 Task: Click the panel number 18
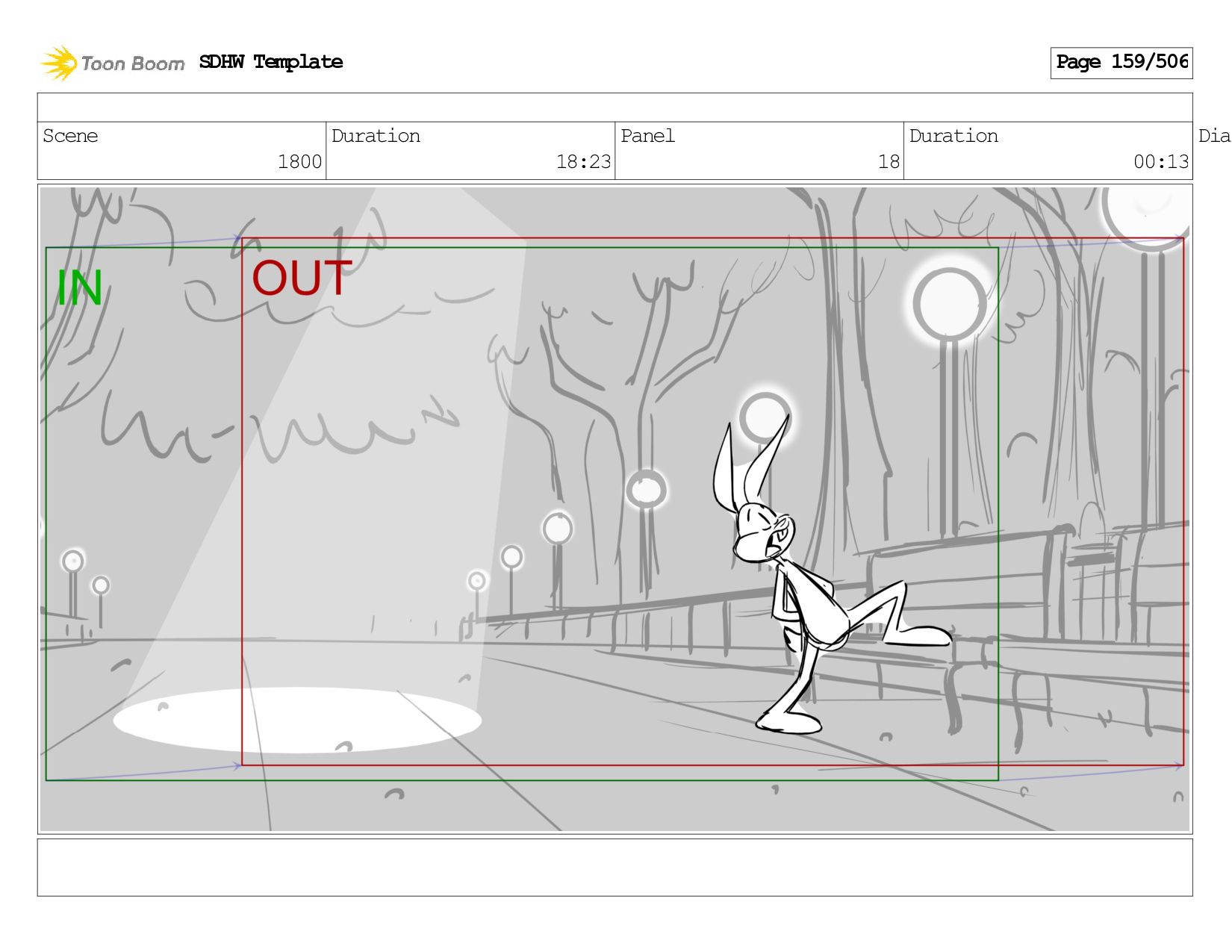(x=889, y=162)
